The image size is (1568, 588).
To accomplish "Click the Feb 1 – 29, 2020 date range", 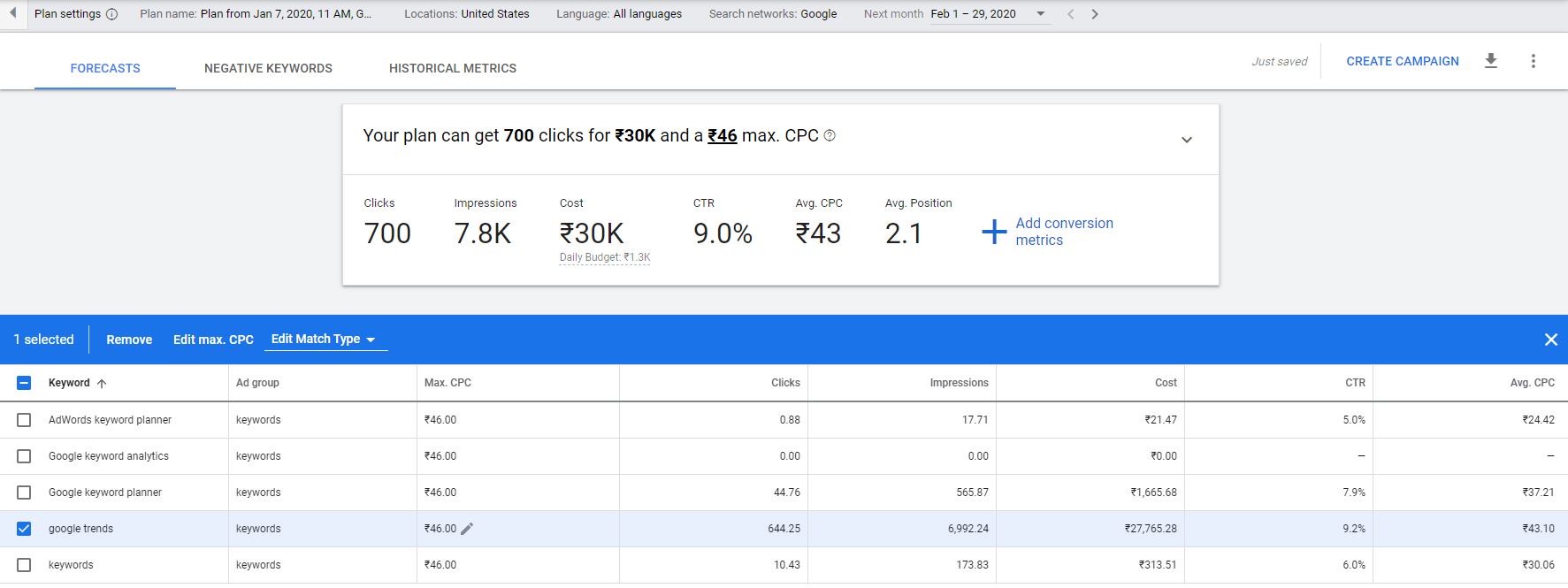I will pyautogui.click(x=973, y=14).
